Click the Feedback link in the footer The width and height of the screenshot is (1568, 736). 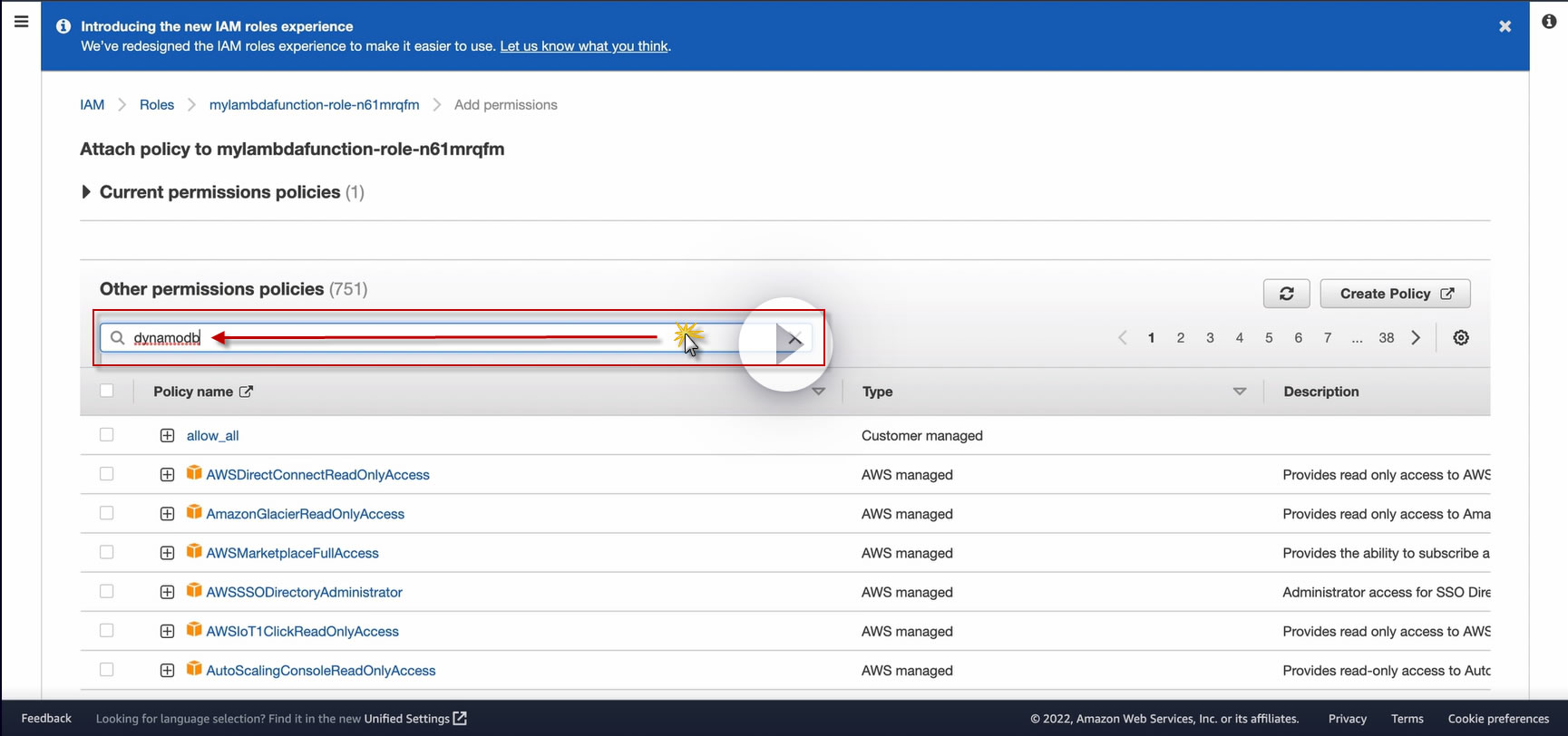point(46,719)
